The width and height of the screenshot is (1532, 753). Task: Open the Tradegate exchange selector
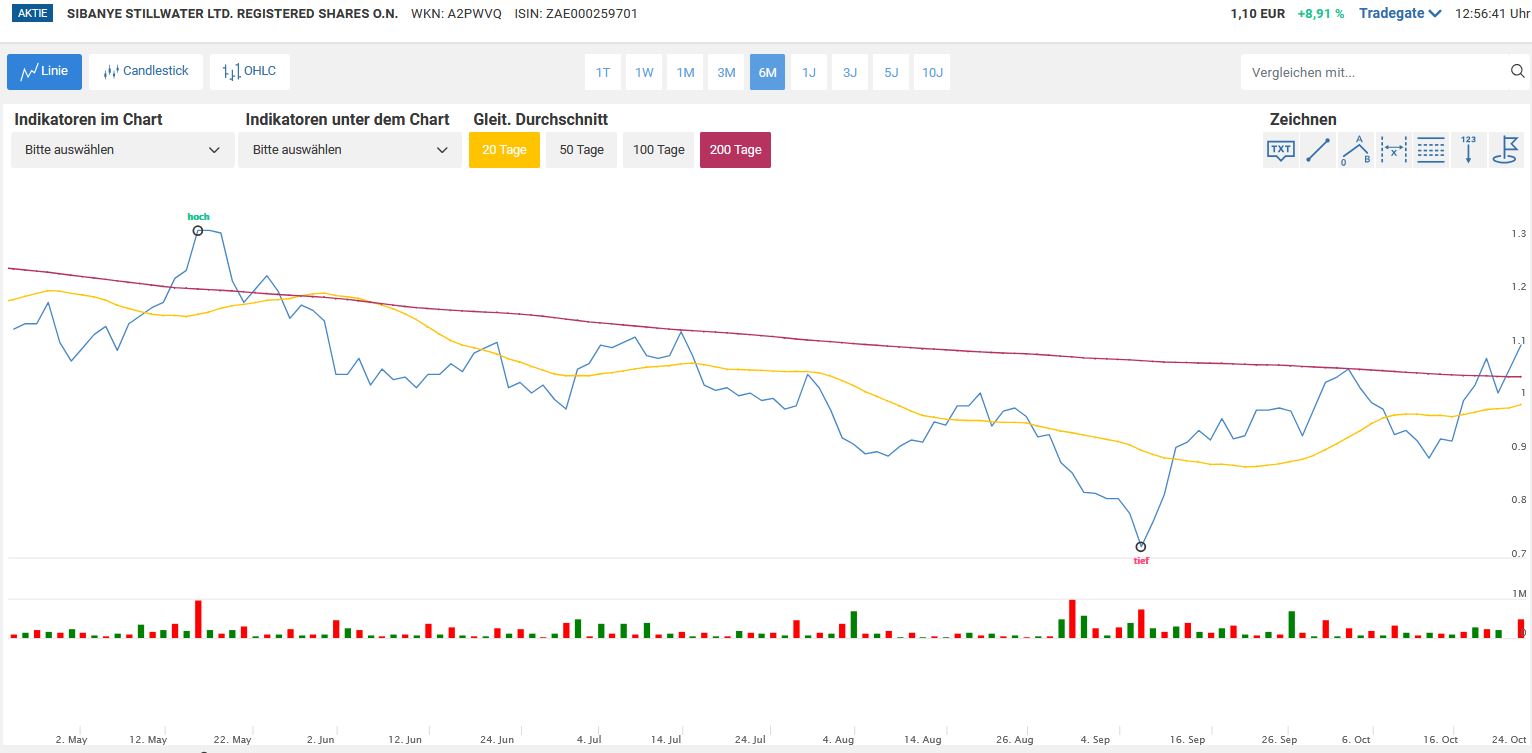1400,14
